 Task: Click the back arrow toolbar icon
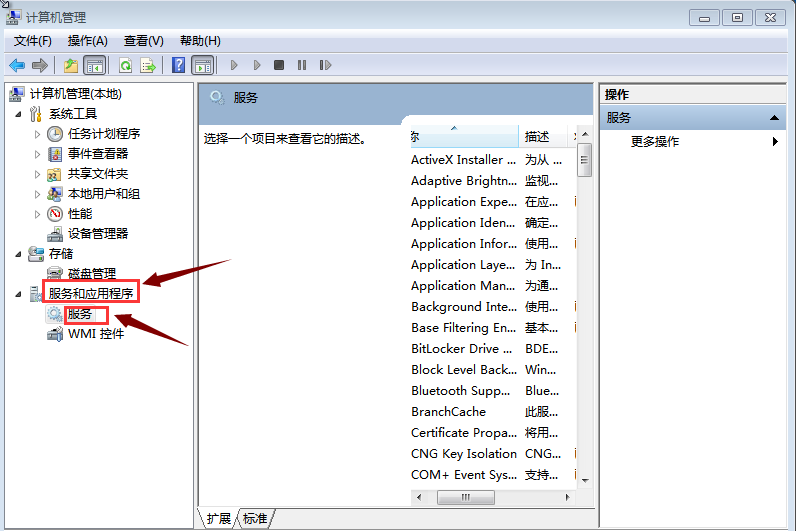point(17,65)
